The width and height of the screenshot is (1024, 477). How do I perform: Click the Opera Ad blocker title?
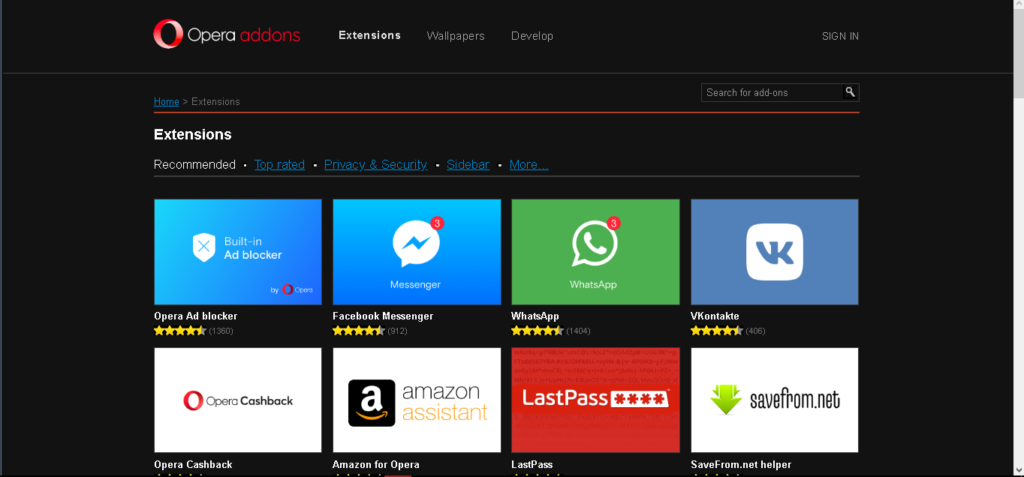point(196,316)
